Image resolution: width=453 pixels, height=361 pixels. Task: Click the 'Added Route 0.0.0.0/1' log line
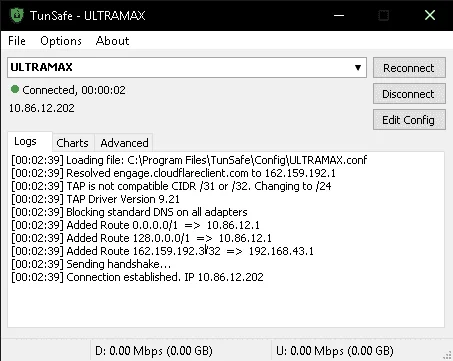pyautogui.click(x=135, y=225)
